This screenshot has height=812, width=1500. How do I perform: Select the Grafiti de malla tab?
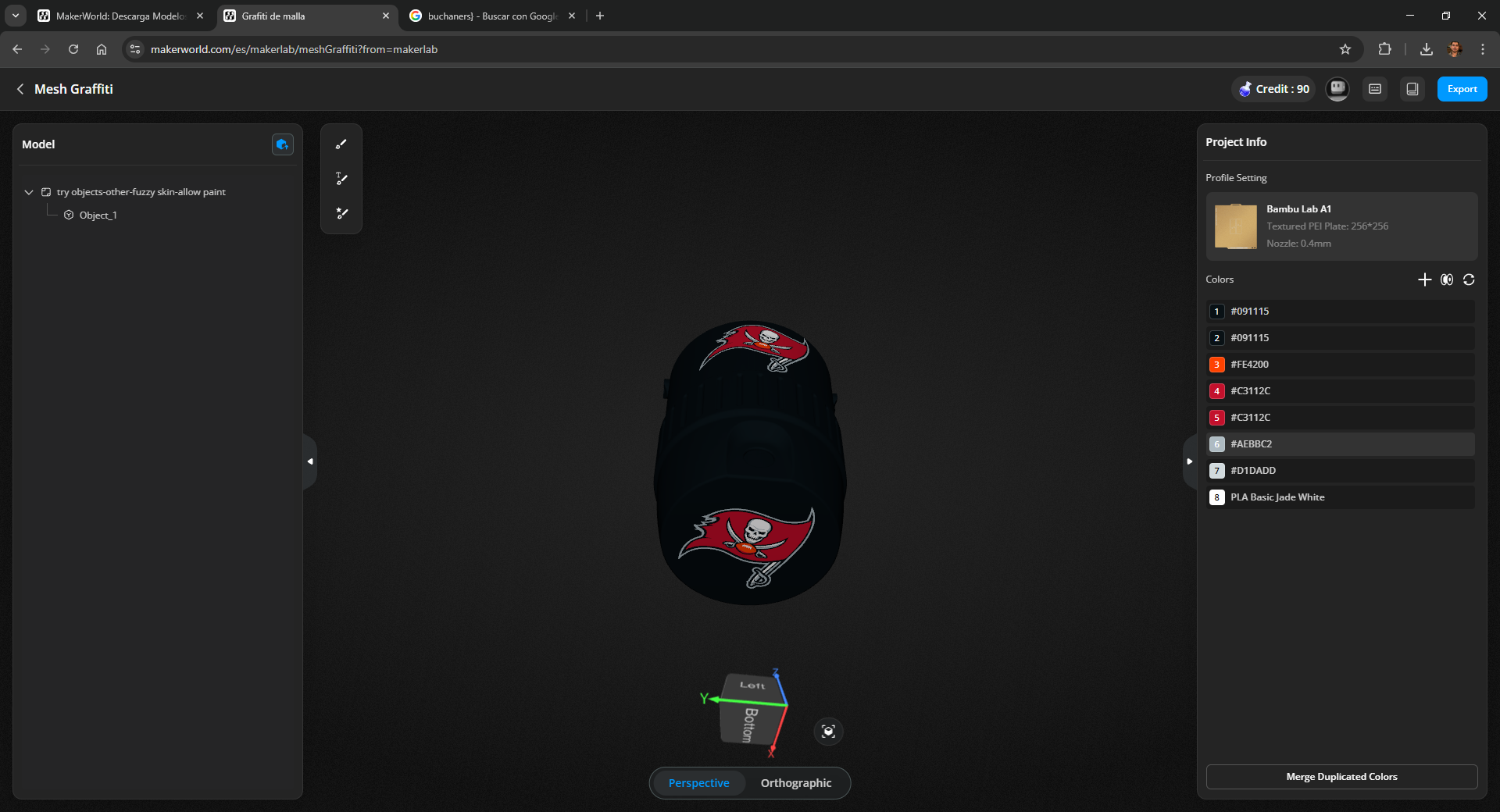pos(306,16)
